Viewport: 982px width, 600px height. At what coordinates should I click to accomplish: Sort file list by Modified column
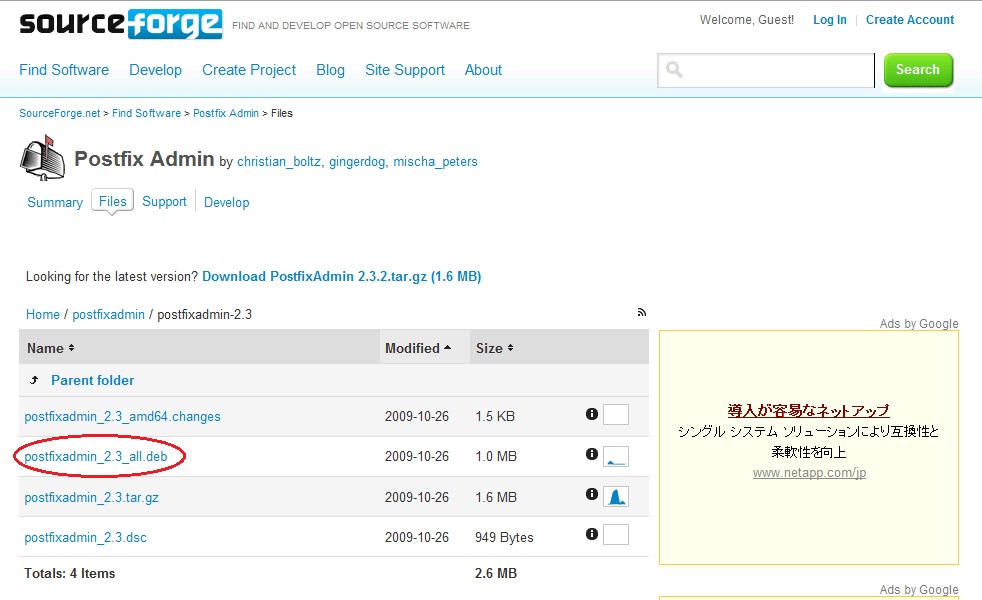(x=417, y=348)
